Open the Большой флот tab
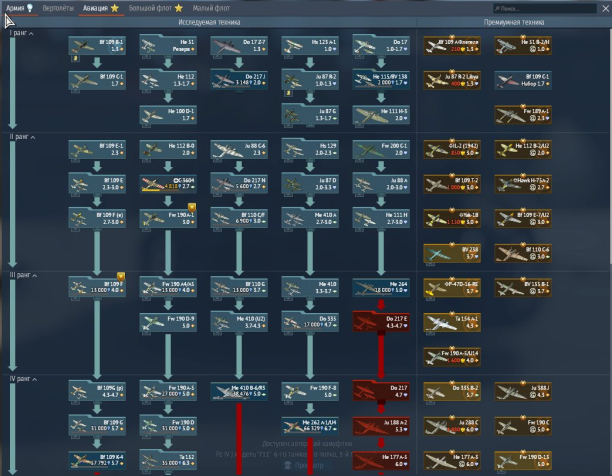The image size is (612, 476). 162,8
